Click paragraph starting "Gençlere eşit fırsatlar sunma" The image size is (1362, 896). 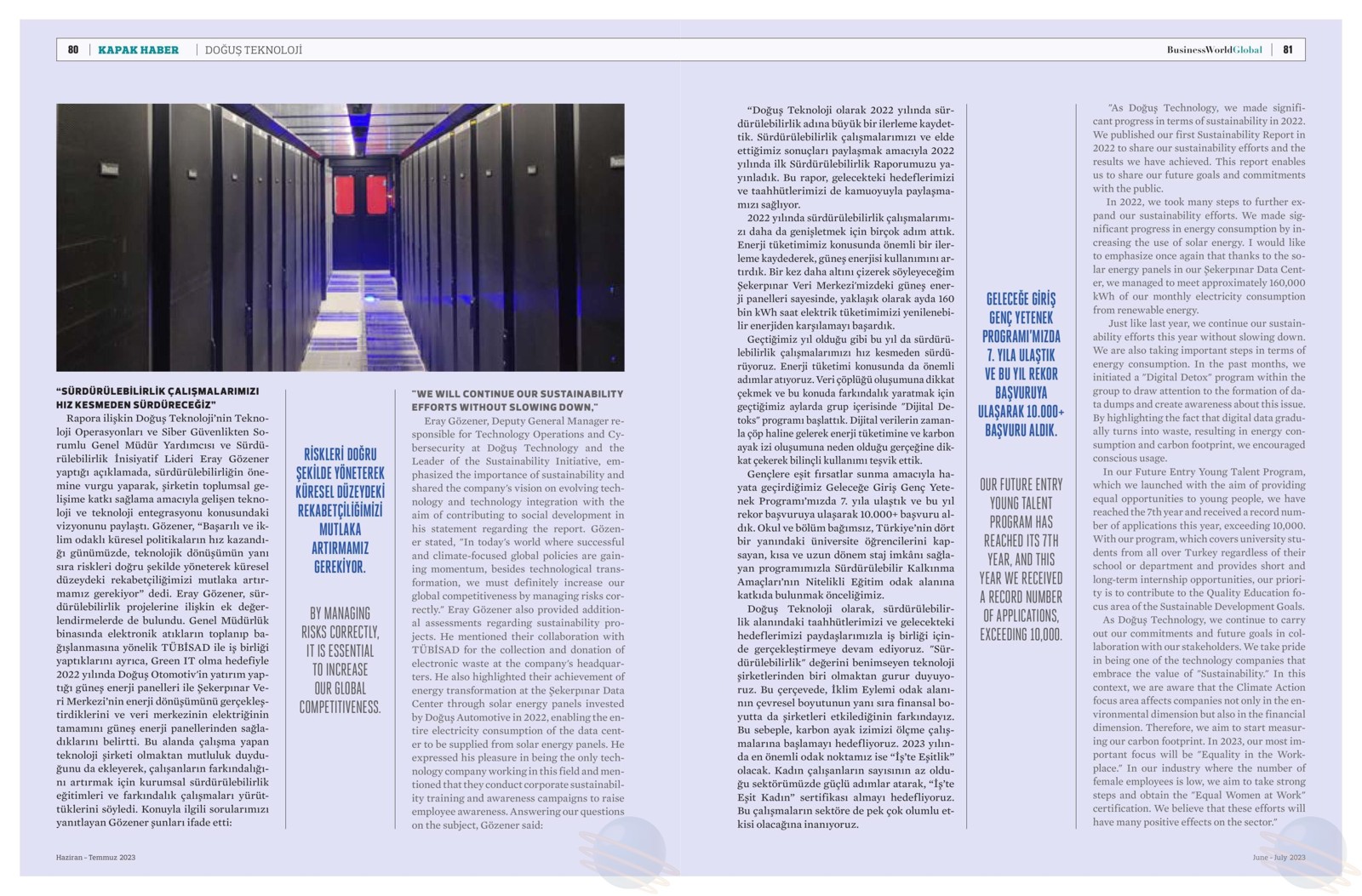coord(845,534)
